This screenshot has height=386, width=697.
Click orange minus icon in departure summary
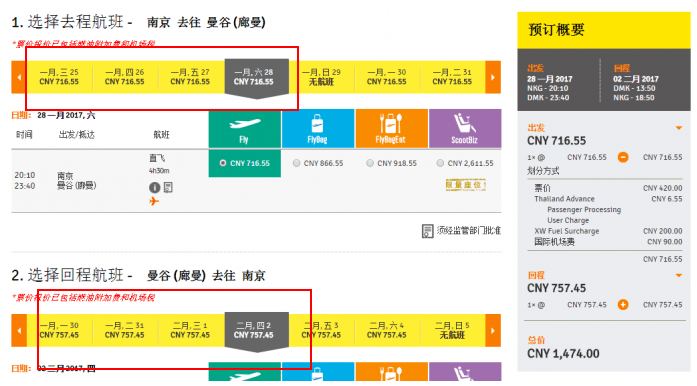pyautogui.click(x=623, y=157)
